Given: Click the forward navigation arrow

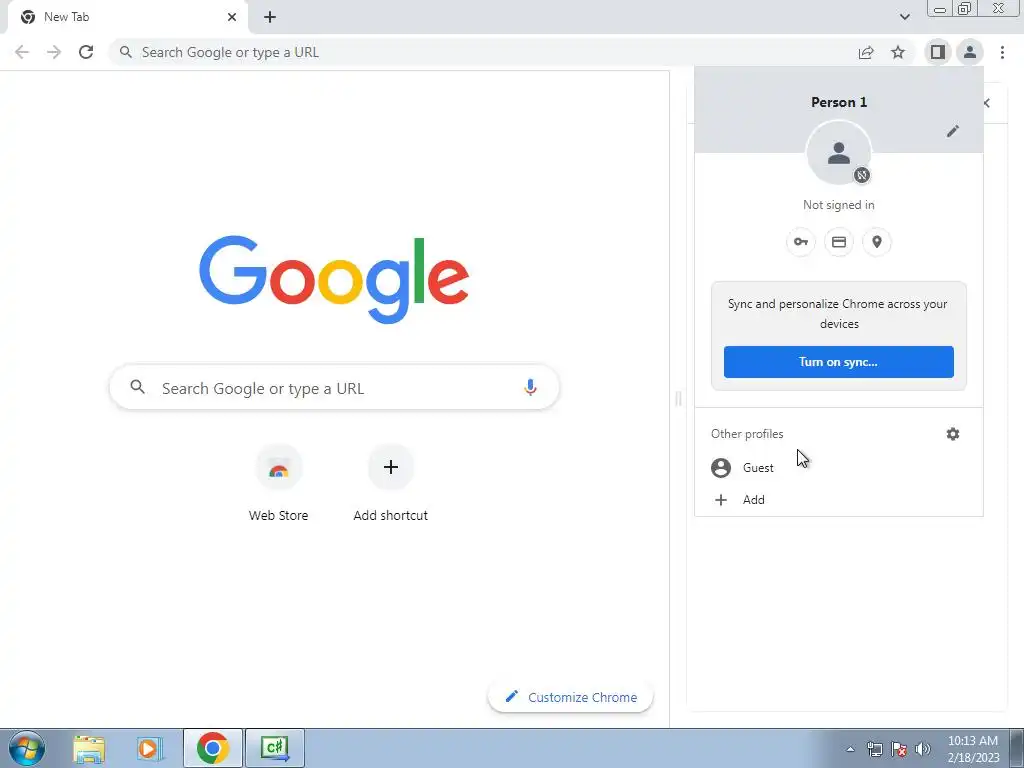Looking at the screenshot, I should 54,52.
